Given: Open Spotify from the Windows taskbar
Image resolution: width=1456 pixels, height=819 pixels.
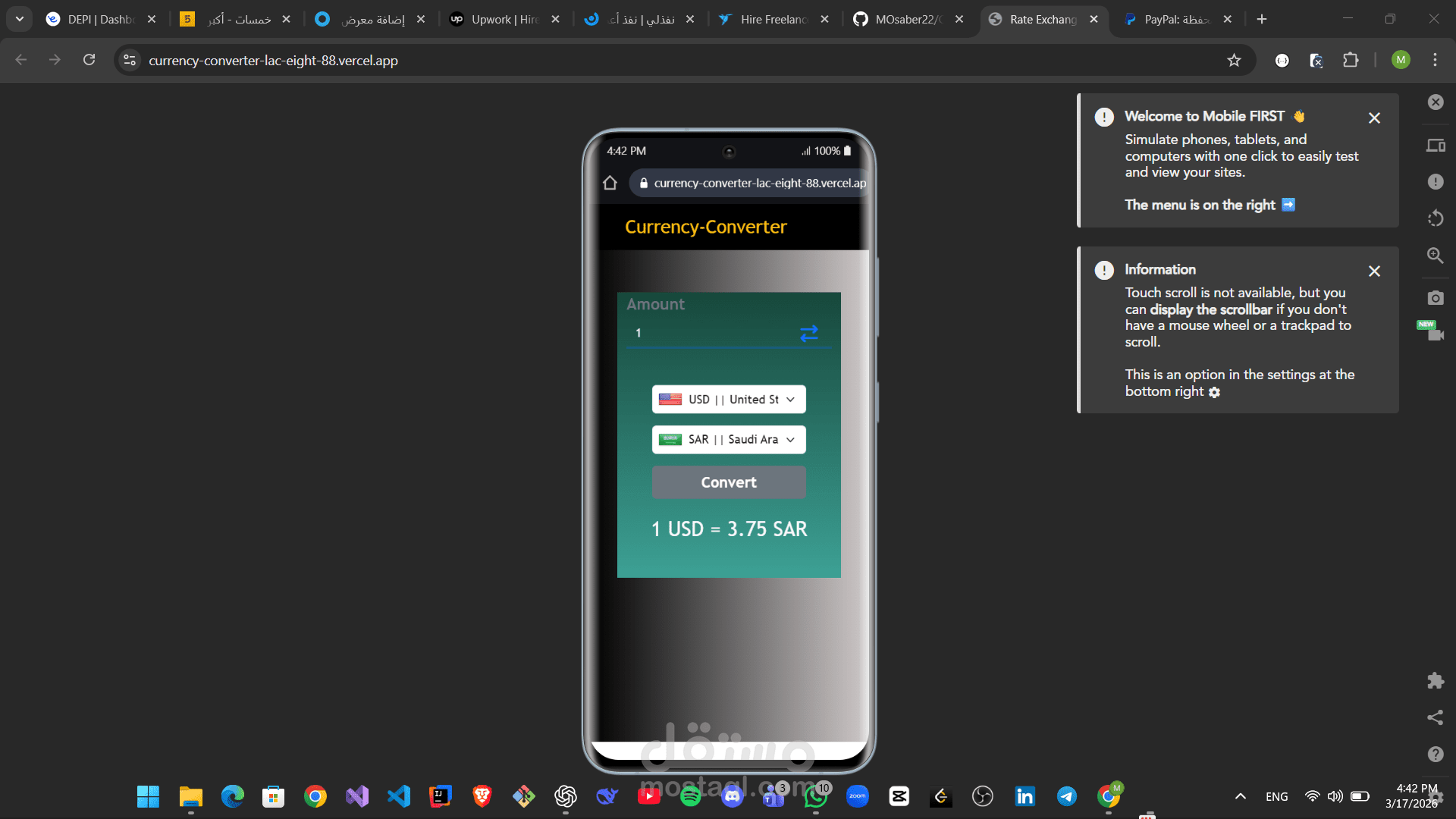Looking at the screenshot, I should click(690, 796).
